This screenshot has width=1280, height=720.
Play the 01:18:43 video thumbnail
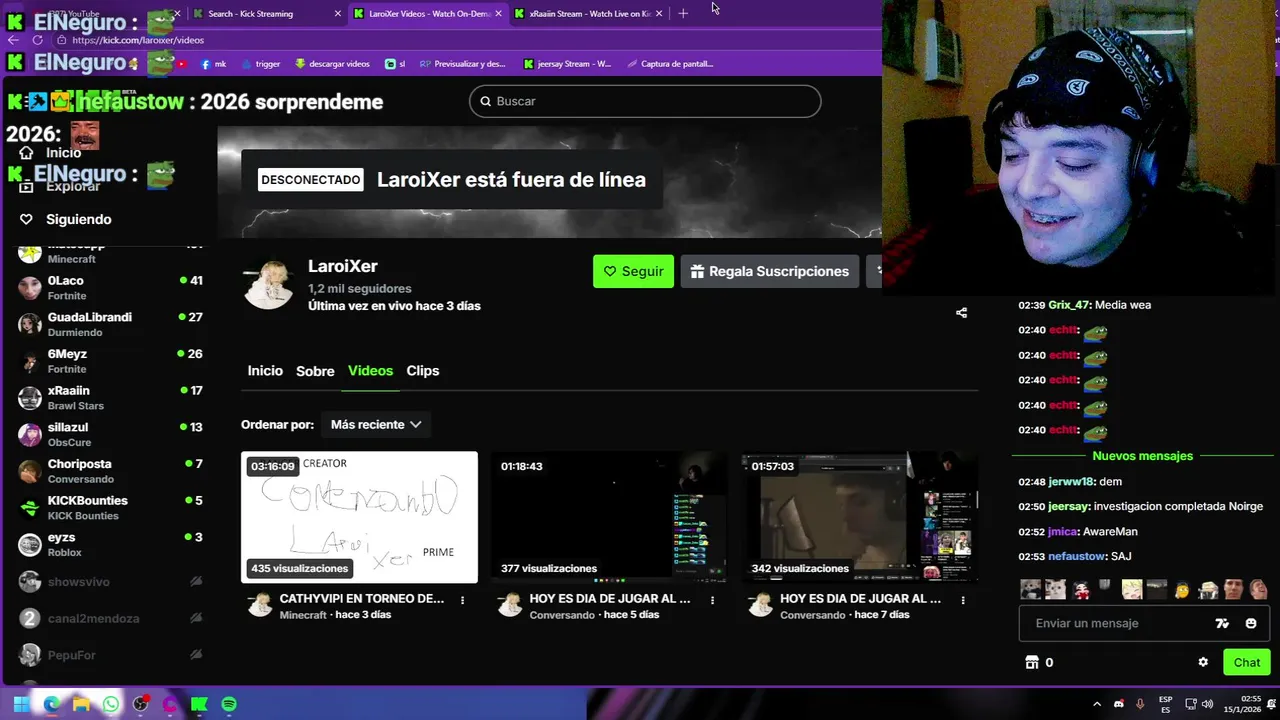pos(609,517)
